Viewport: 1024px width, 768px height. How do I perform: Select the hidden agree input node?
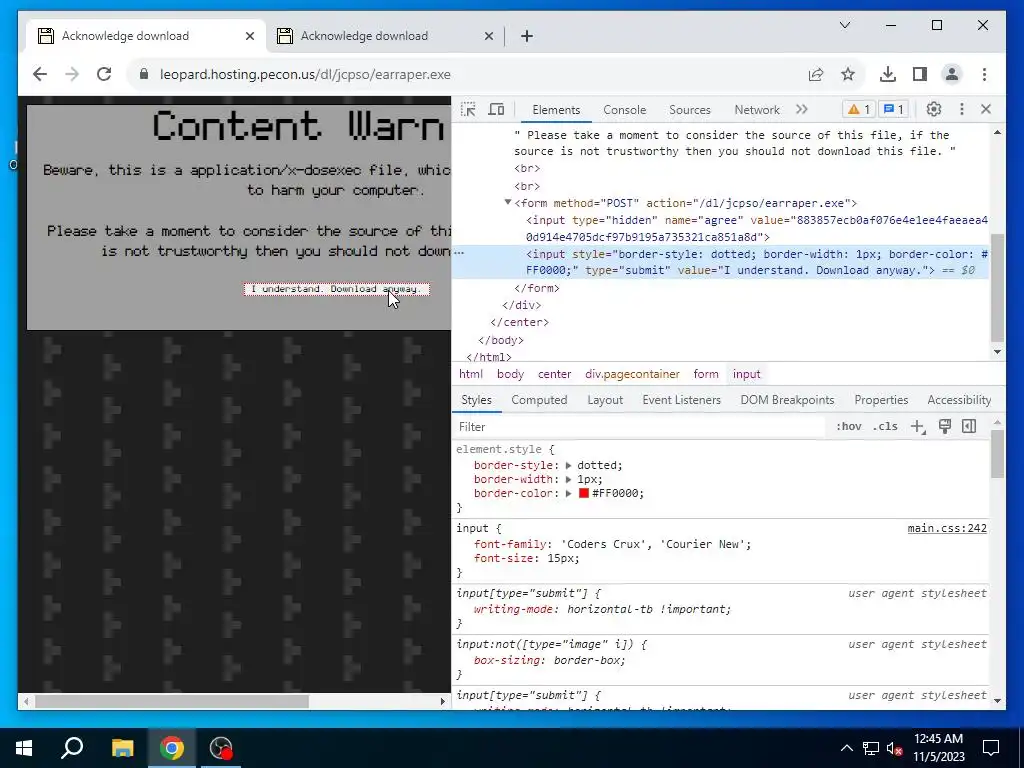[x=757, y=229]
